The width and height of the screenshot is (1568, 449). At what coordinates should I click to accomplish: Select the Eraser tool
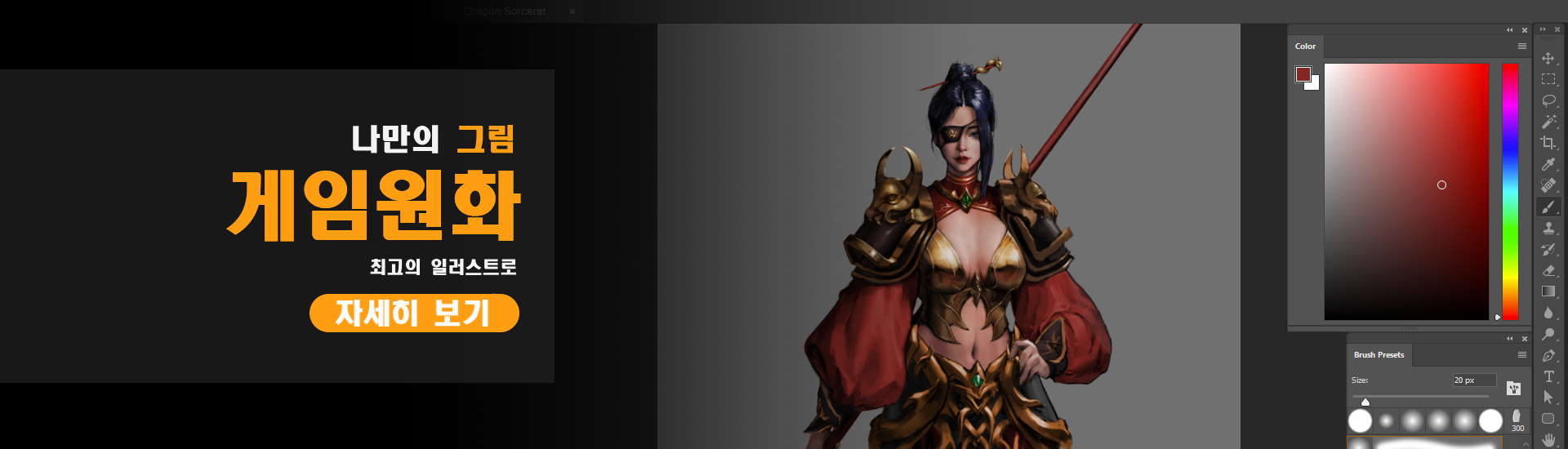point(1548,270)
